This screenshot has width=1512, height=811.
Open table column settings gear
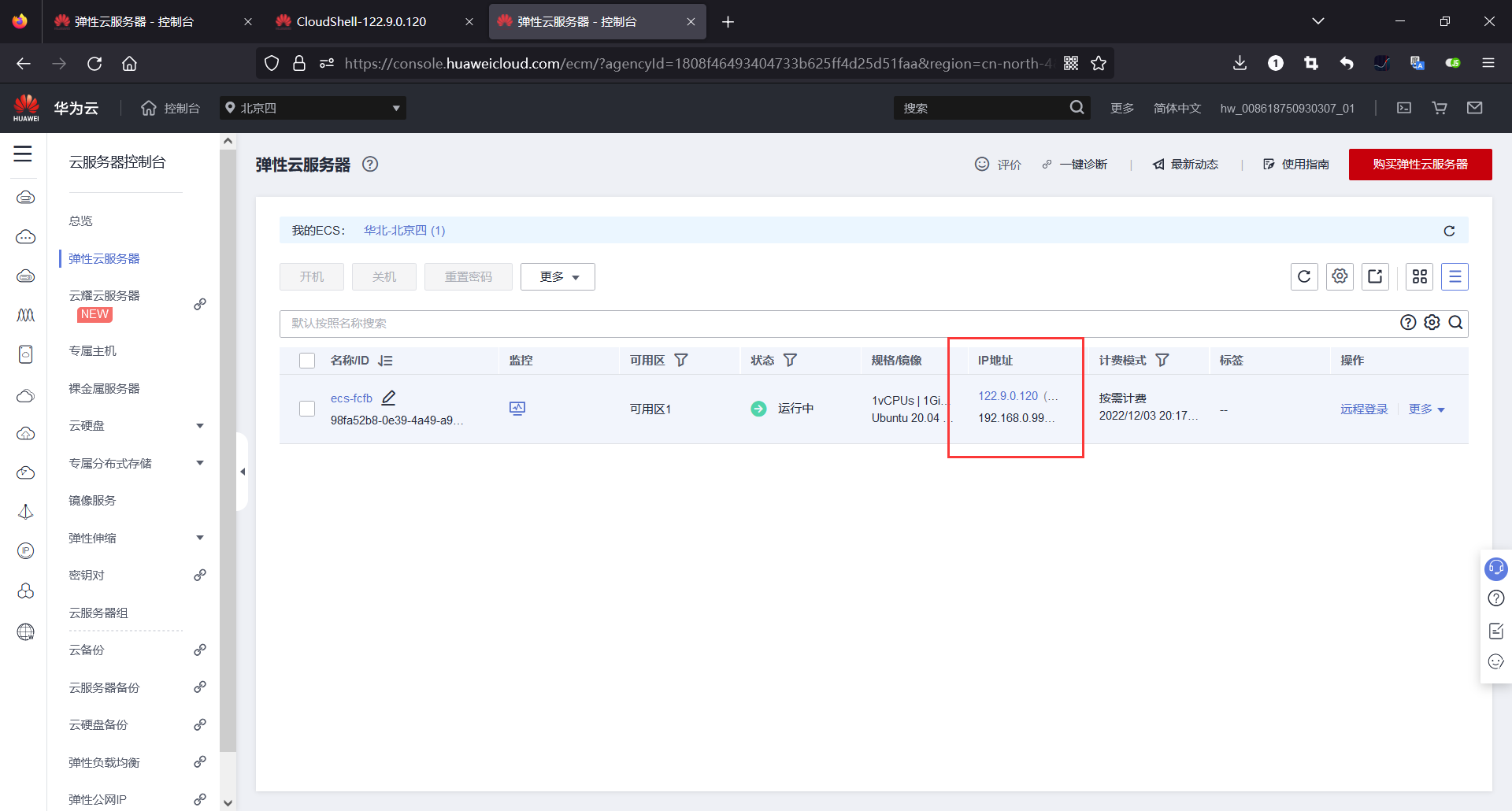(x=1340, y=276)
